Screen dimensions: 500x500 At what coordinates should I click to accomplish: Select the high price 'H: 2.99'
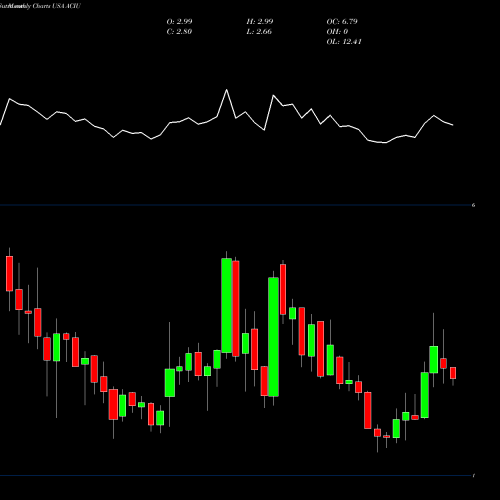(260, 22)
